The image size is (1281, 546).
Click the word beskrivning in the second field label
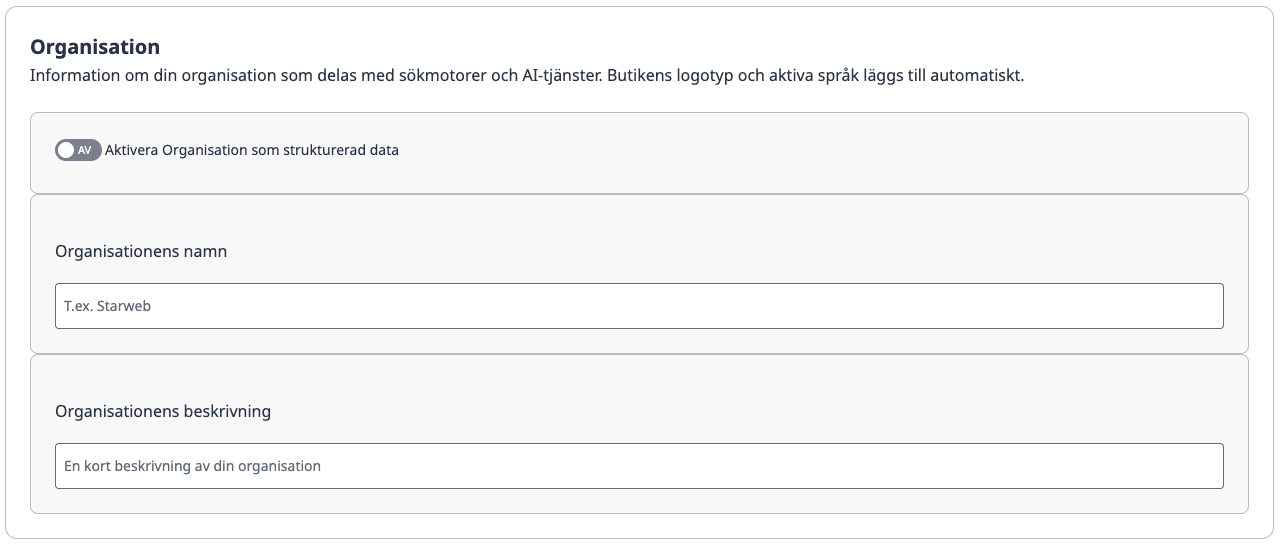click(x=227, y=411)
